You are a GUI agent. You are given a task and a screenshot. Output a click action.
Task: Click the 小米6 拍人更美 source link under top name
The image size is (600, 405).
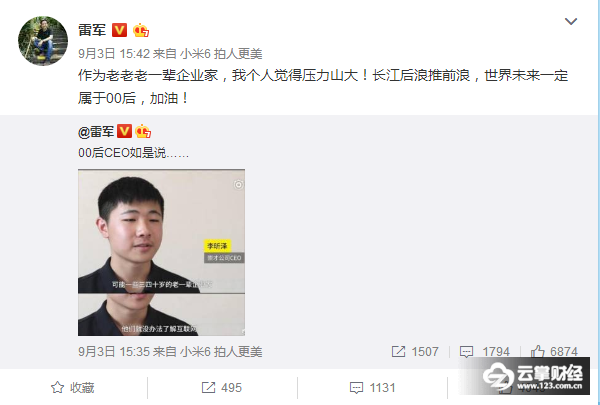coord(221,54)
